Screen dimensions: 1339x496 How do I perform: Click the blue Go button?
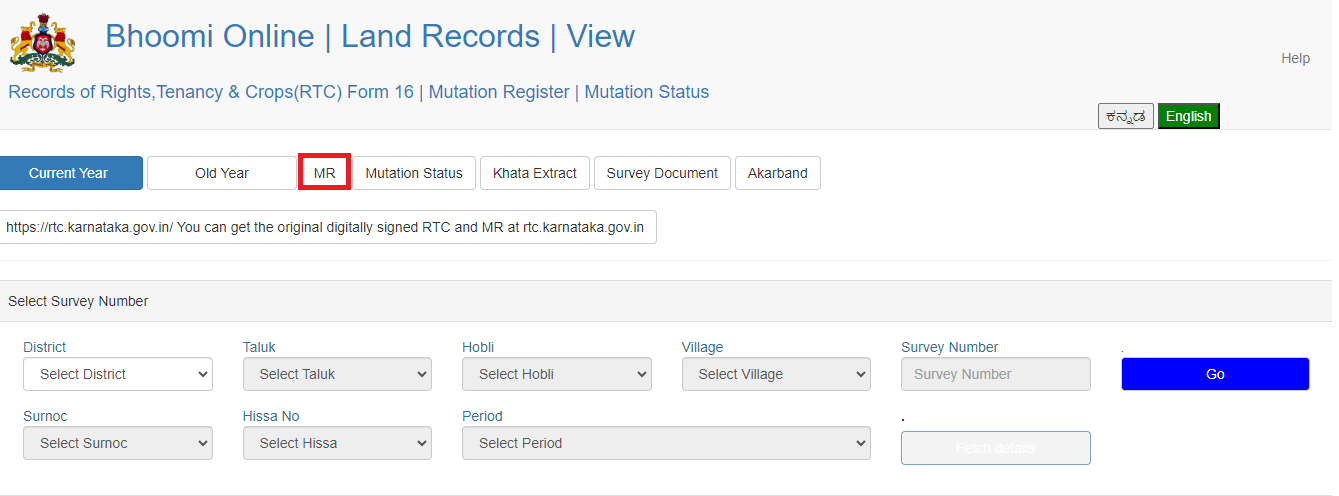1215,374
